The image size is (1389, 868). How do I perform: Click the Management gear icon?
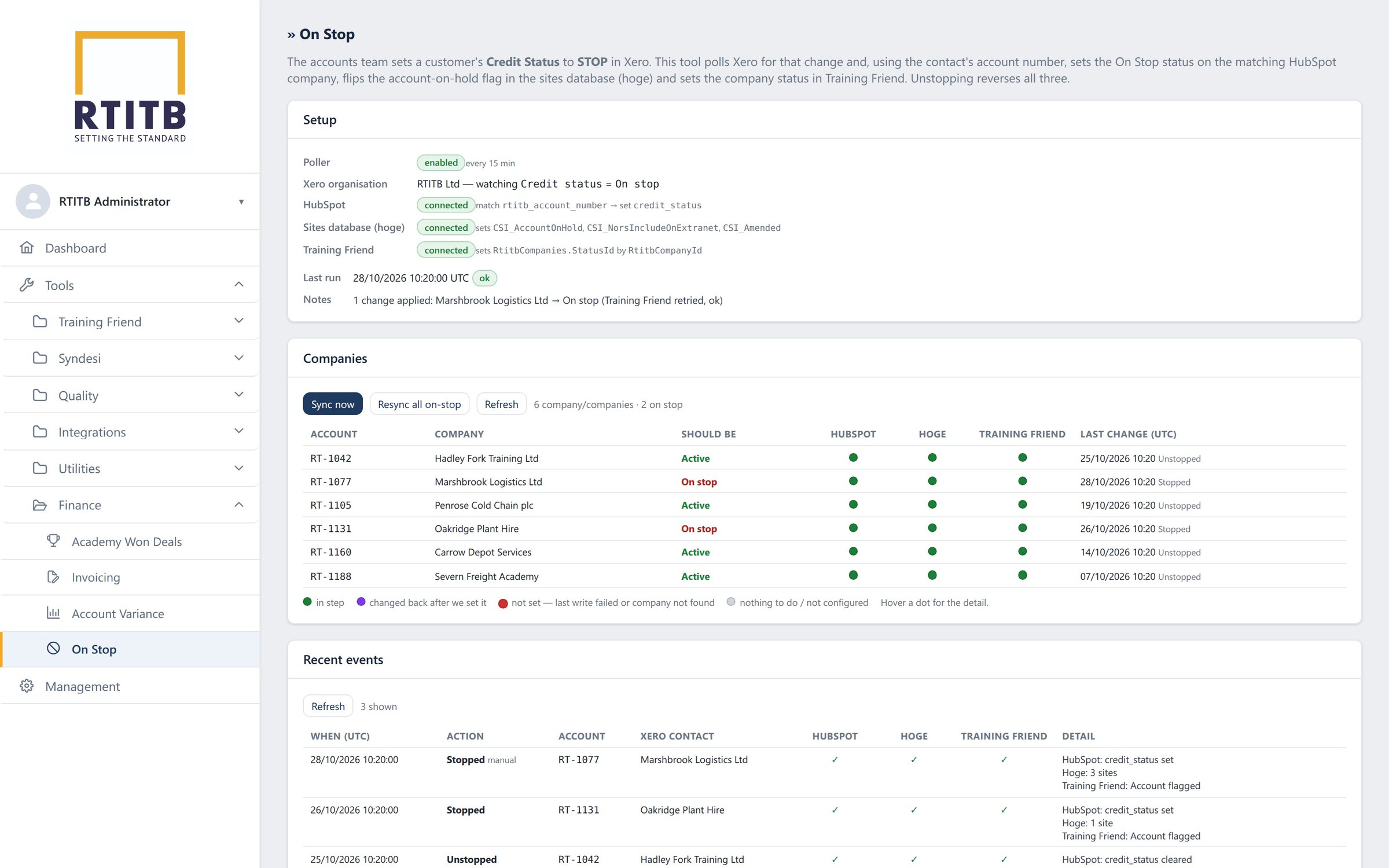click(x=27, y=686)
